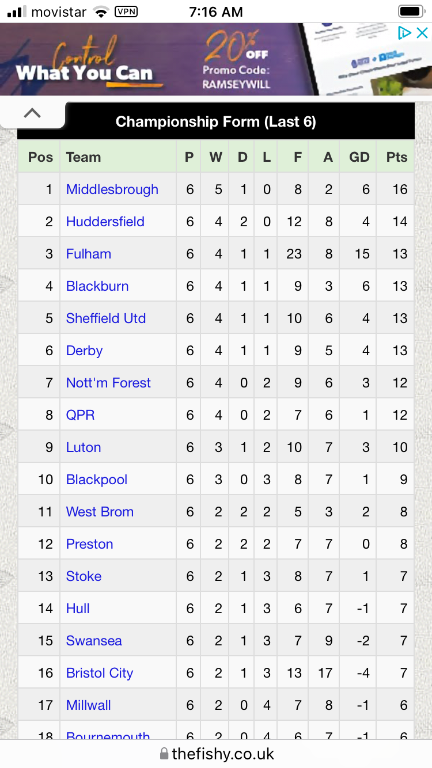
Task: Tap the padlock icon in address bar
Action: pyautogui.click(x=165, y=753)
